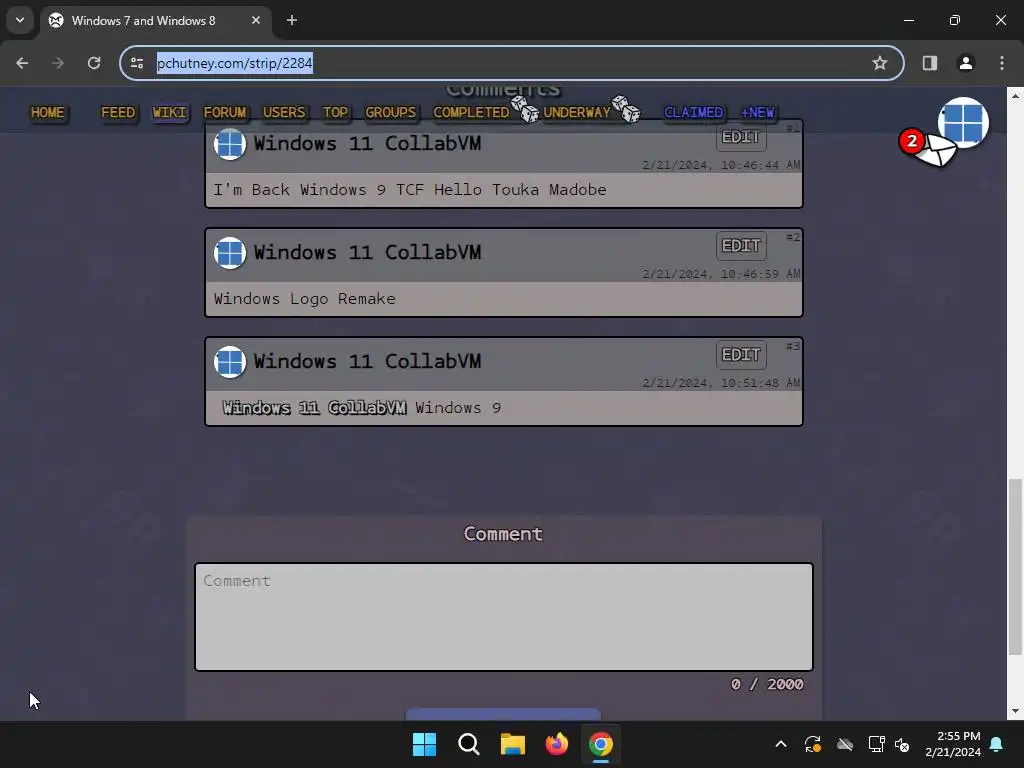Open a new browser tab

[x=292, y=20]
